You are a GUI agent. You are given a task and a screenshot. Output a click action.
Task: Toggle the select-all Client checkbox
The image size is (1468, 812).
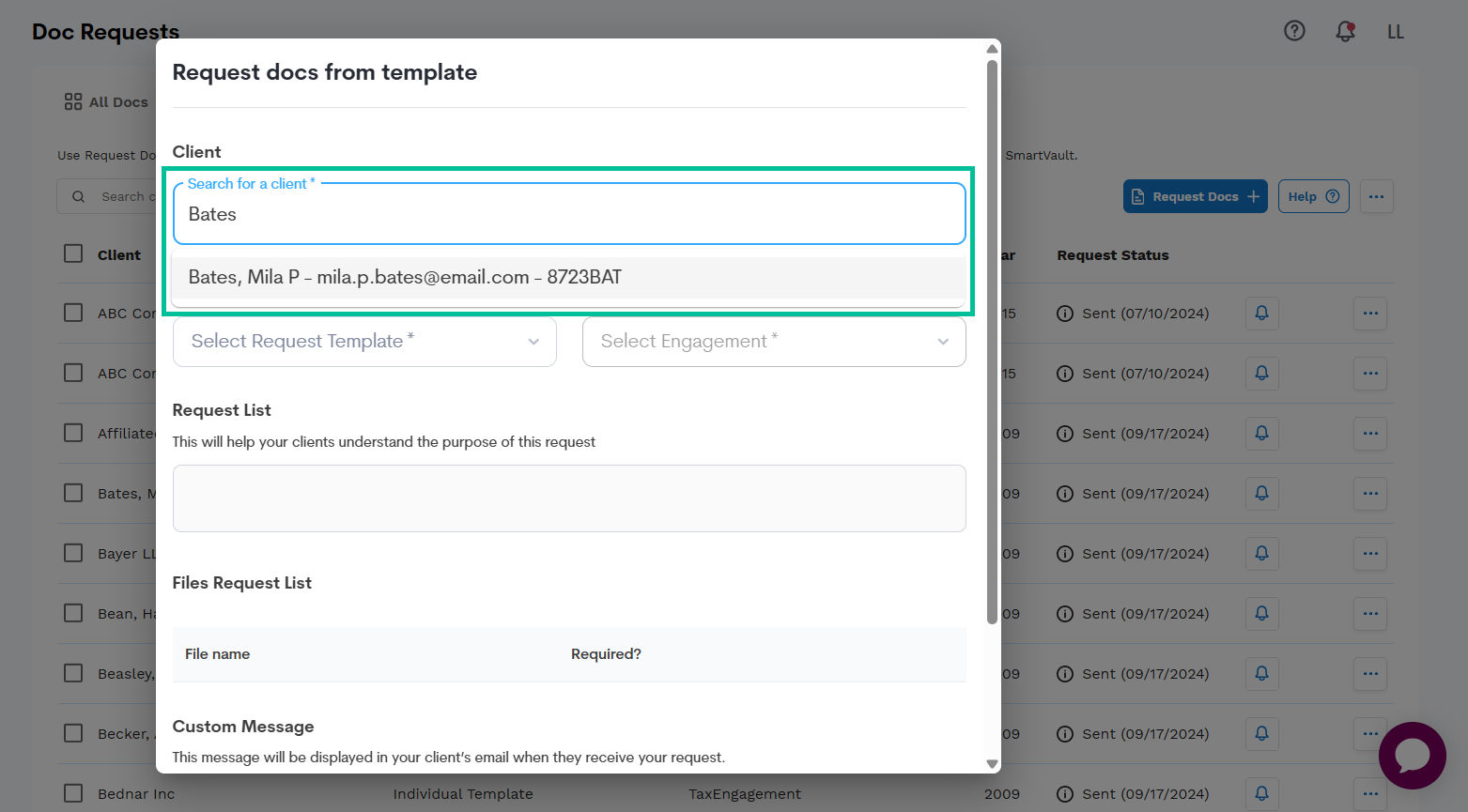[73, 254]
